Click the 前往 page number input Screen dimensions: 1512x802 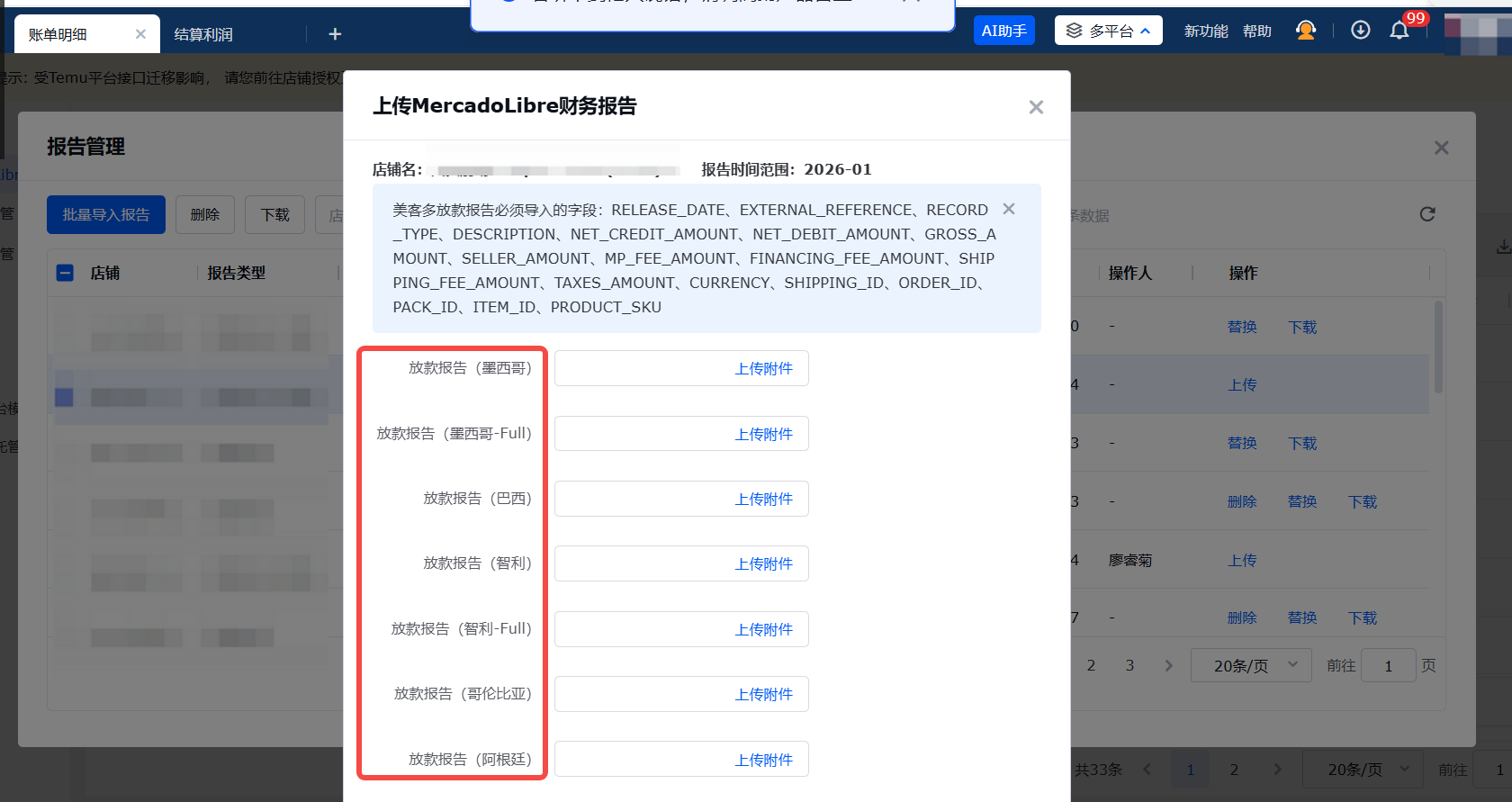point(1388,666)
